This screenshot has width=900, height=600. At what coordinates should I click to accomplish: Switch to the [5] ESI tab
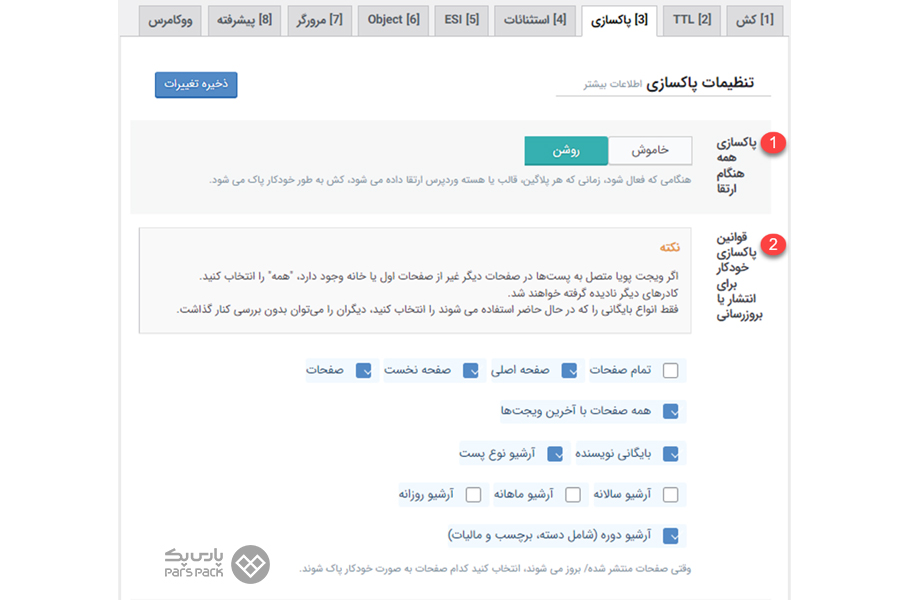point(461,21)
